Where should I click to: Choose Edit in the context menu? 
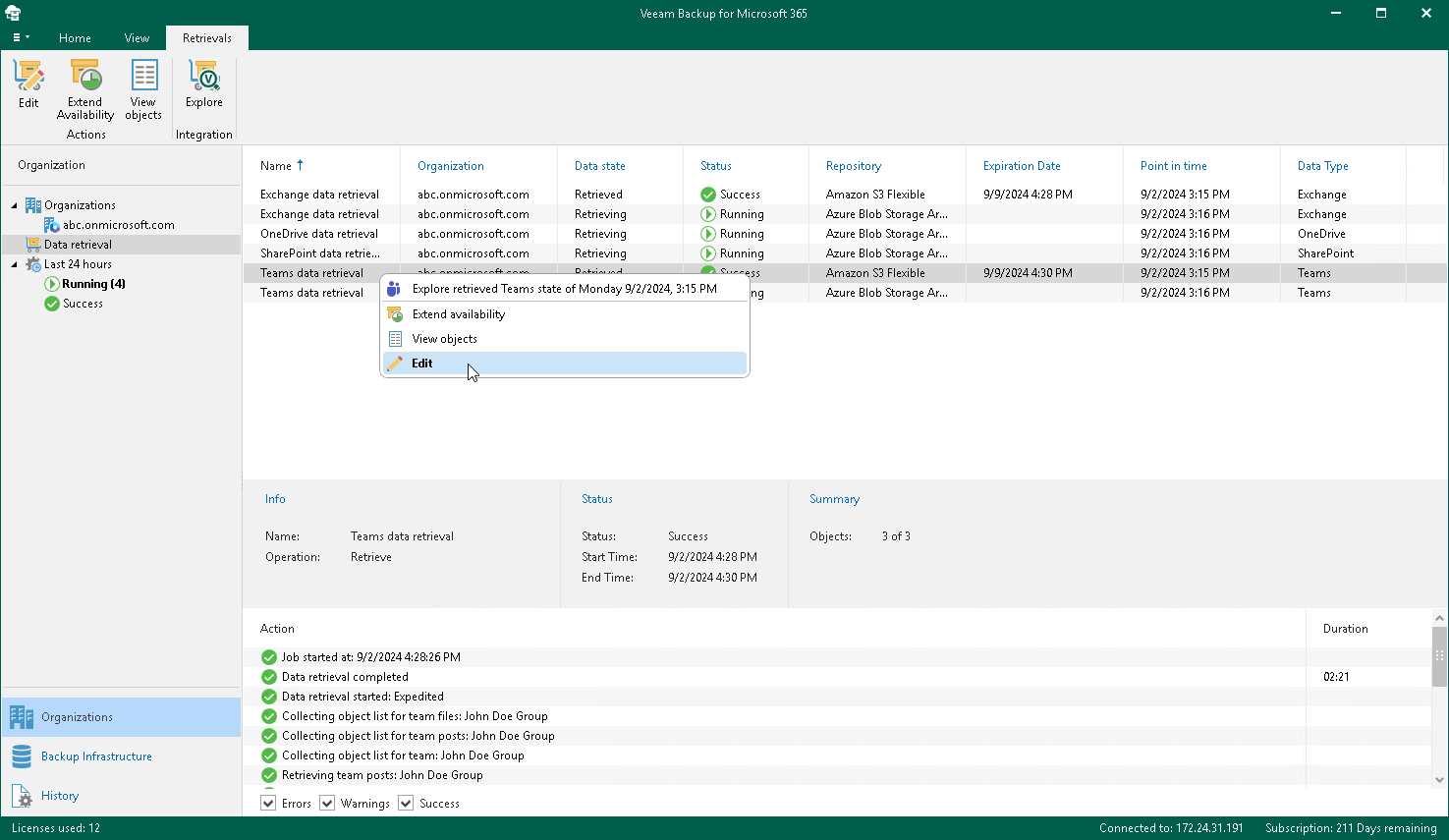pyautogui.click(x=565, y=364)
